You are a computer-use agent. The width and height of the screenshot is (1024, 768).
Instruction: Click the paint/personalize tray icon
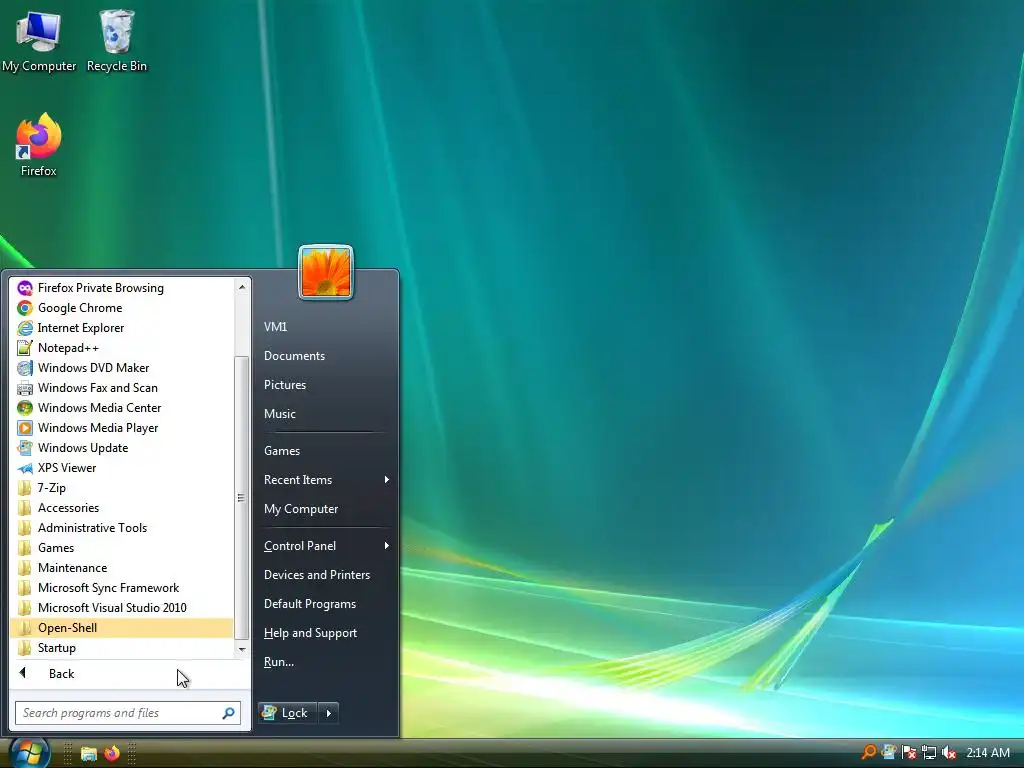(x=888, y=752)
